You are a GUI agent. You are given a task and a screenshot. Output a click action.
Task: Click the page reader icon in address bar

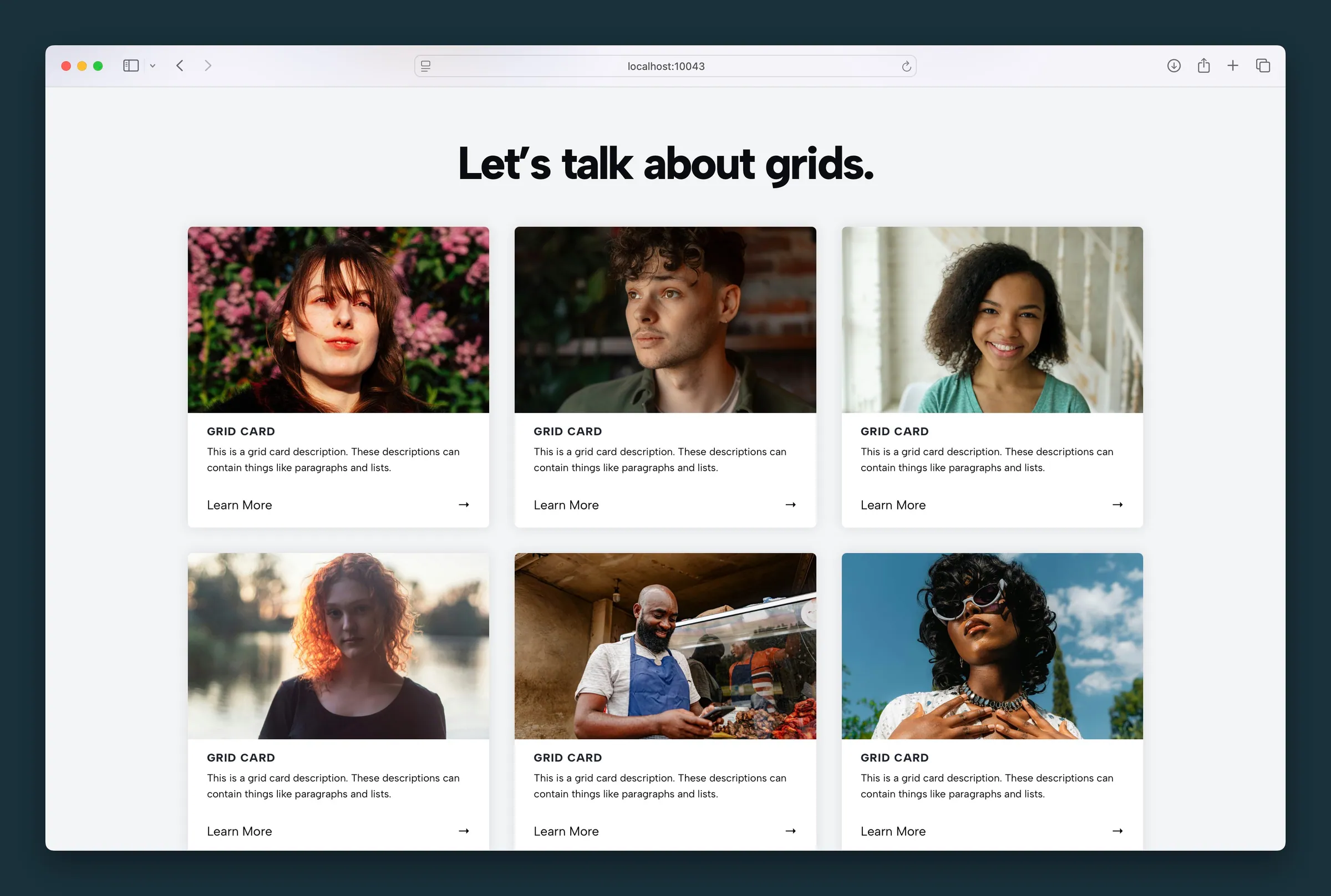click(426, 67)
